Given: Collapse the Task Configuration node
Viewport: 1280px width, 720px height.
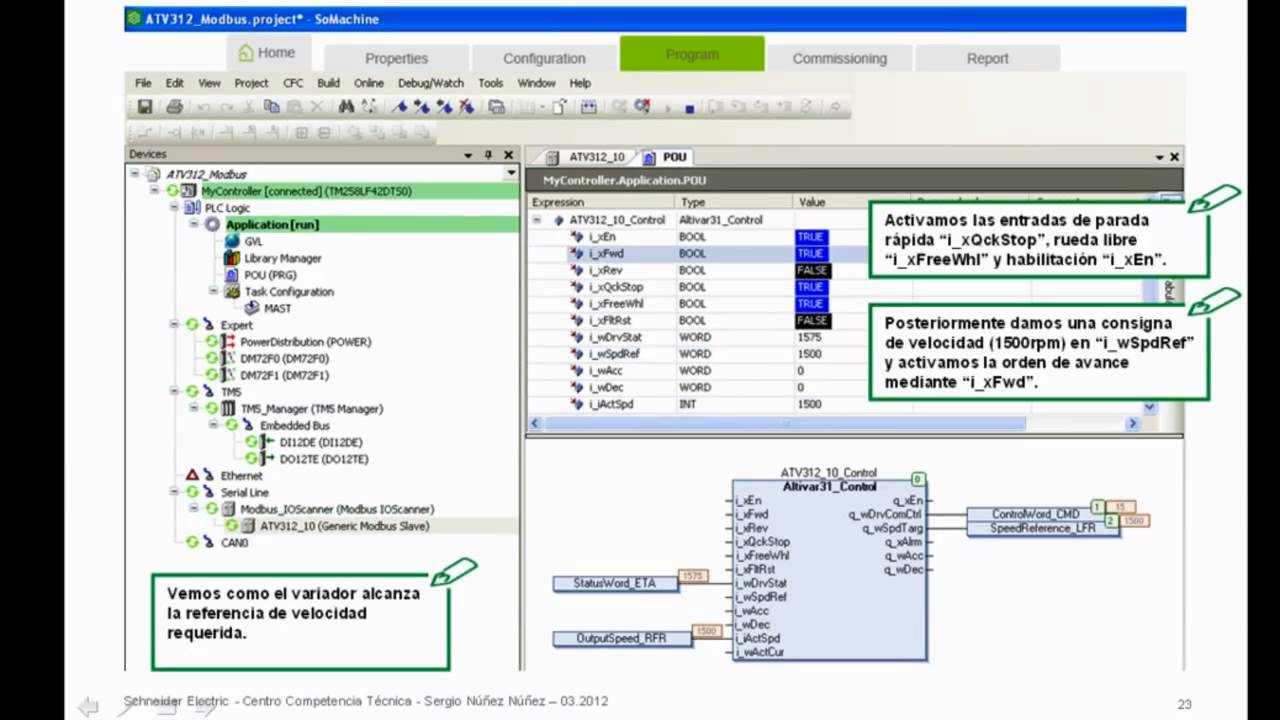Looking at the screenshot, I should pos(214,291).
